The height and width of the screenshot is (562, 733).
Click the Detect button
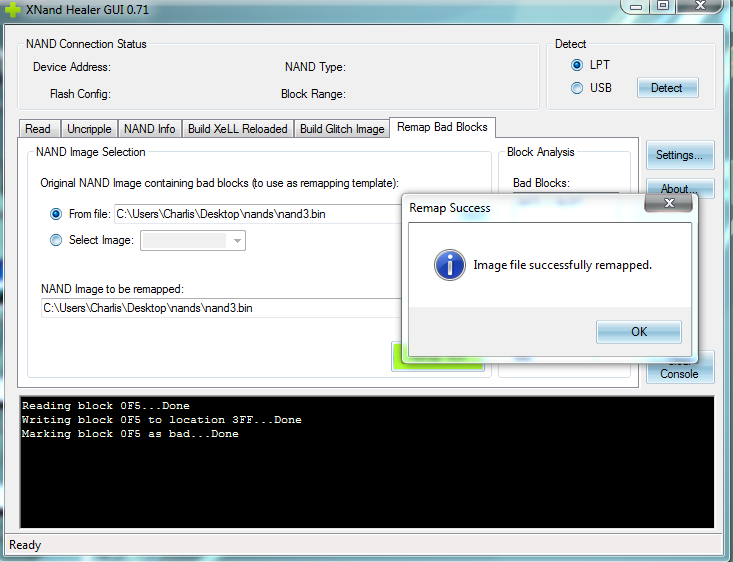pyautogui.click(x=667, y=88)
